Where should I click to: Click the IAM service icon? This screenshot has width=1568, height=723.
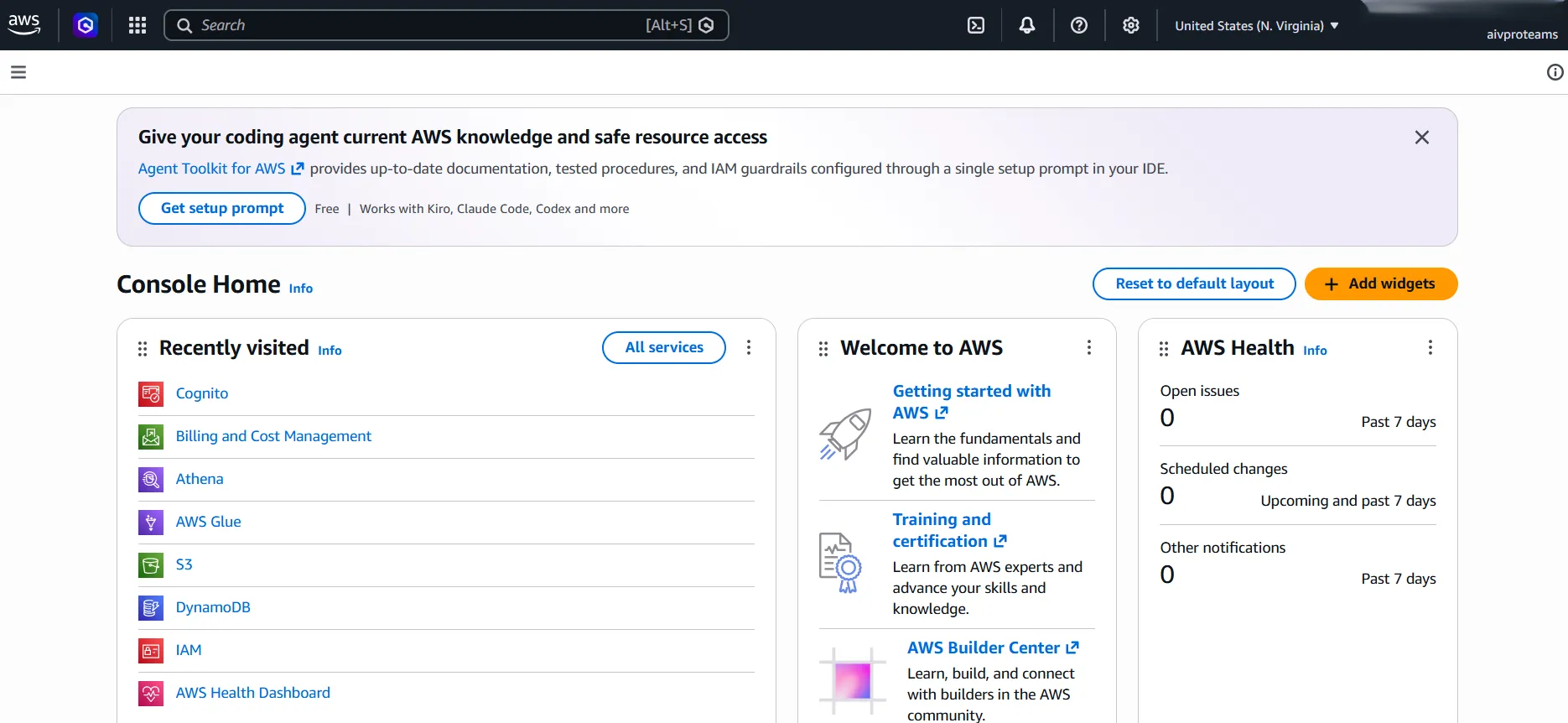pyautogui.click(x=151, y=650)
